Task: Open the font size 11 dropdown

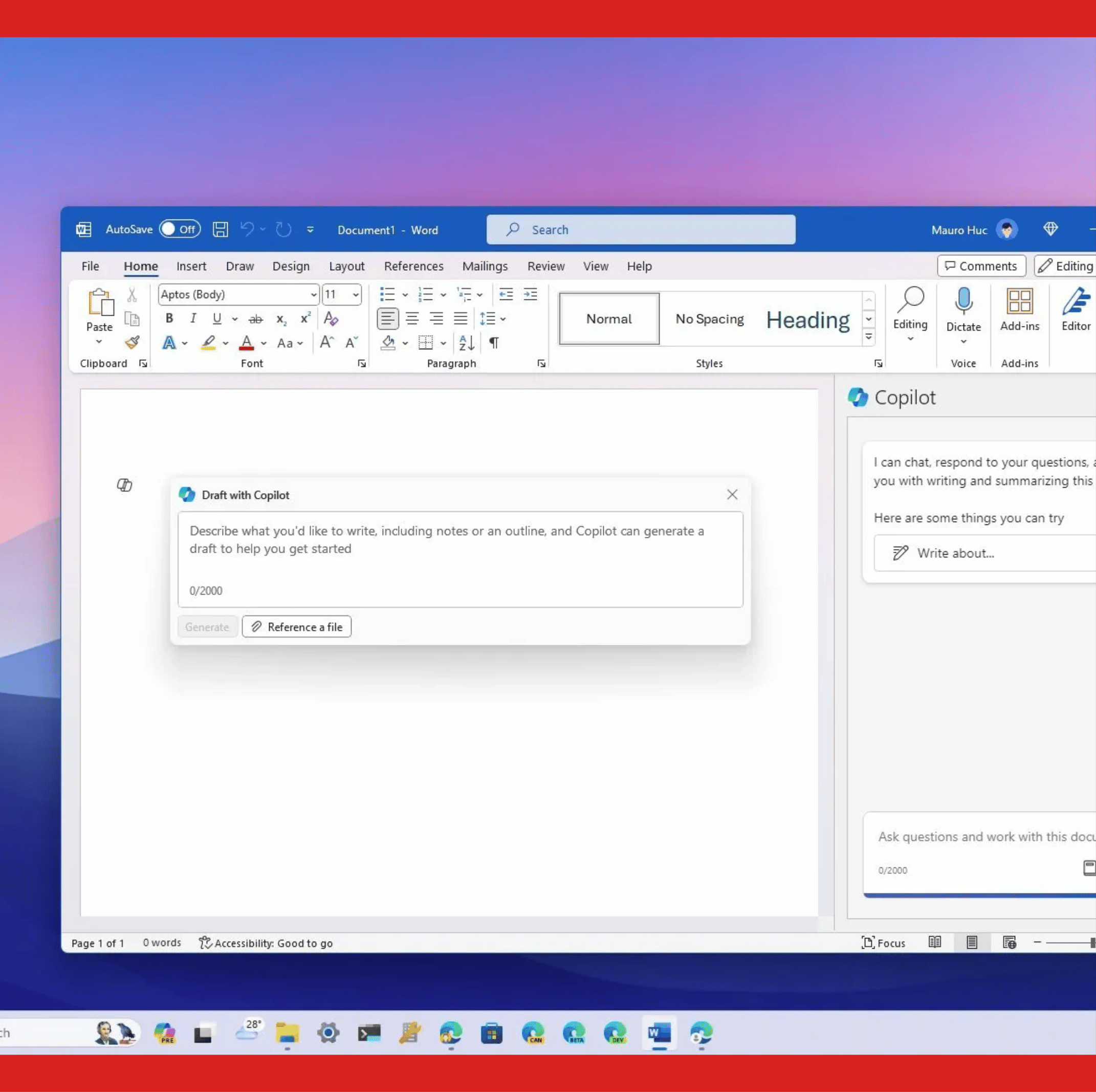Action: [x=356, y=295]
